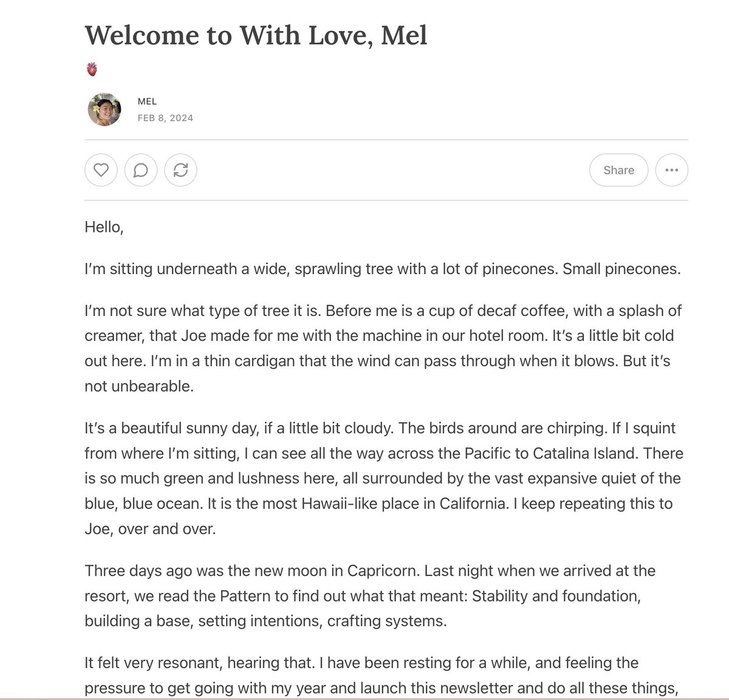Click the paragraph about small pinecones
The width and height of the screenshot is (729, 700).
point(382,269)
